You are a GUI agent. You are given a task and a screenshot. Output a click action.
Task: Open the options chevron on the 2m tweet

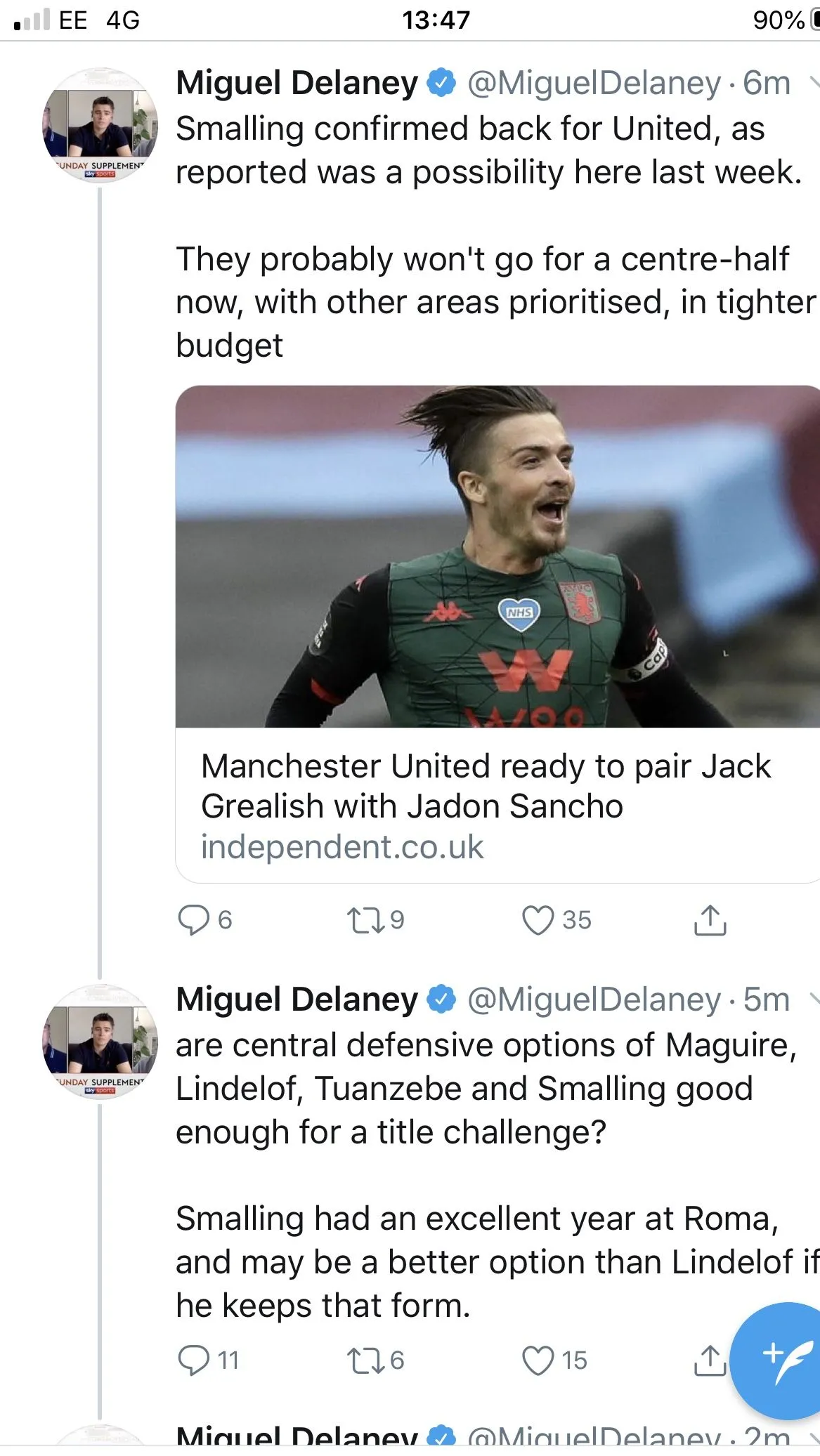pos(814,1438)
